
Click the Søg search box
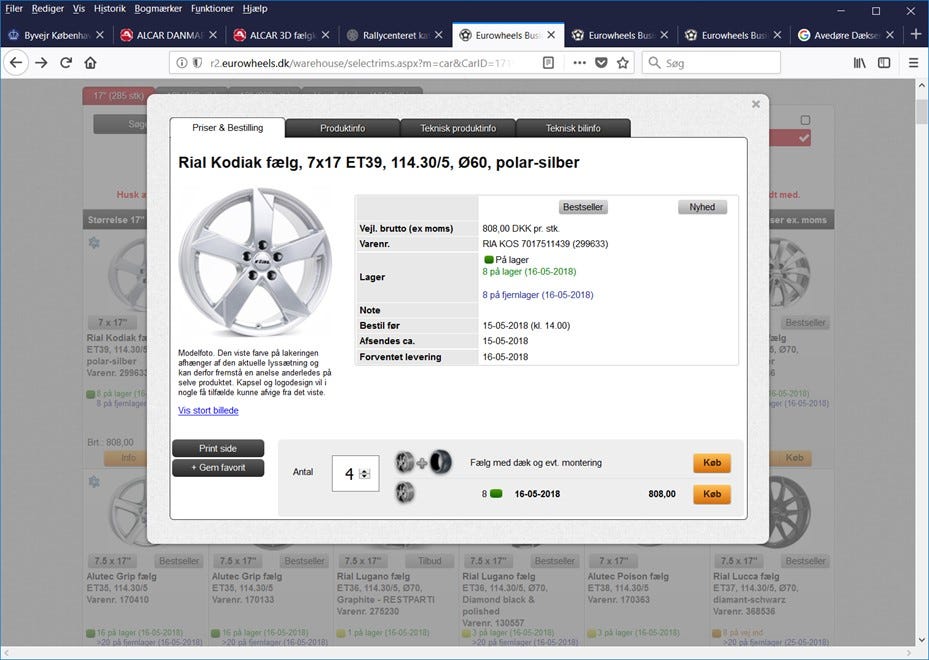point(711,63)
